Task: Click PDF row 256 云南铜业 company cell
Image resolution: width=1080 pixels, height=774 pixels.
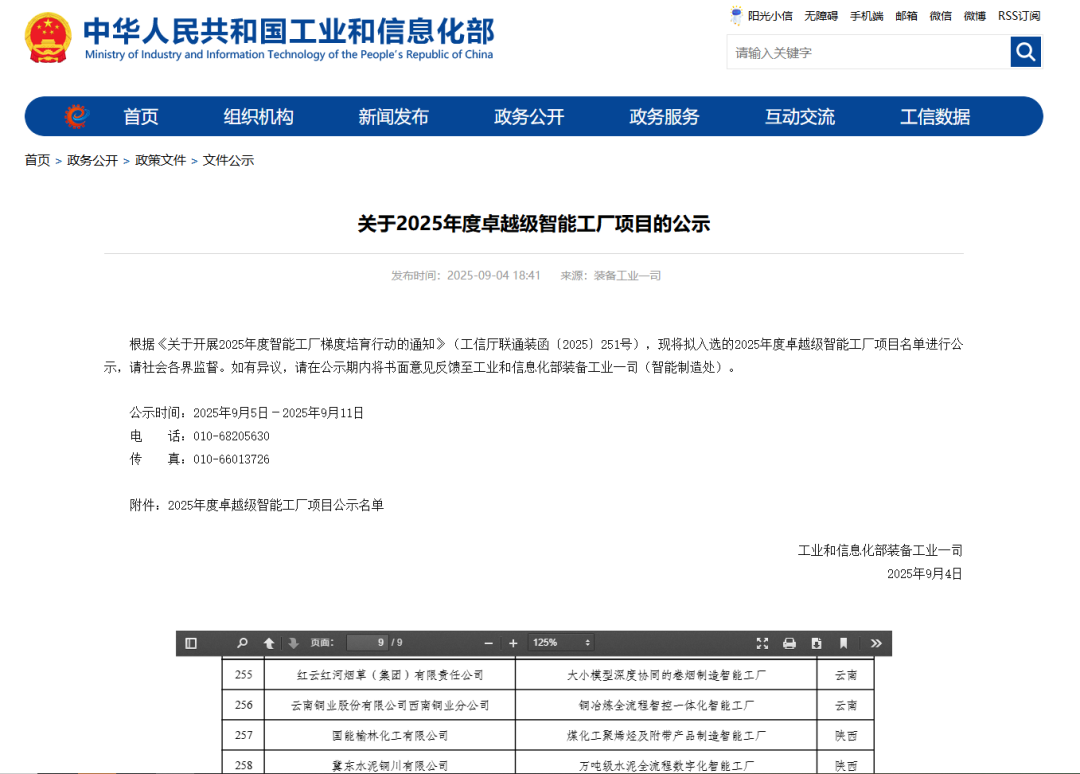Action: click(390, 705)
